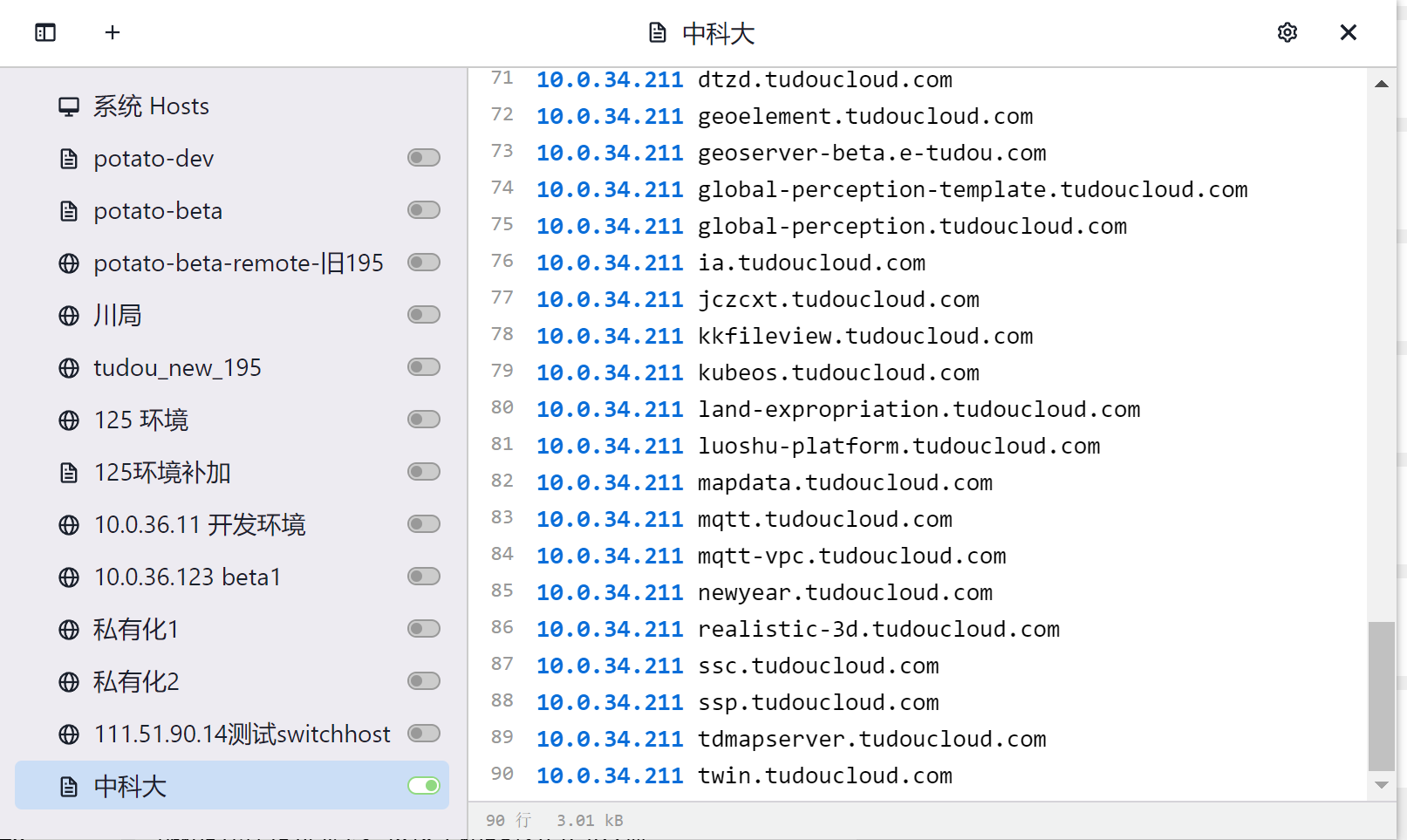Image resolution: width=1407 pixels, height=840 pixels.
Task: Add a new hosts file with plus icon
Action: pos(112,32)
